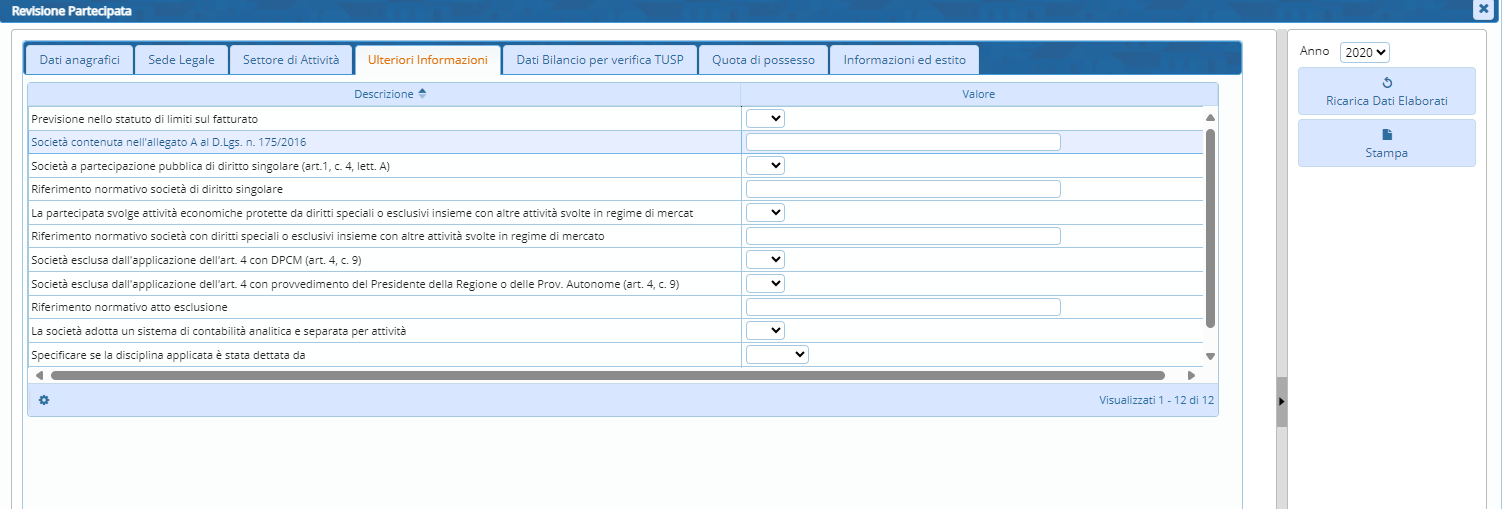
Task: Click the document icon on the Stampa button
Action: pyautogui.click(x=1386, y=135)
